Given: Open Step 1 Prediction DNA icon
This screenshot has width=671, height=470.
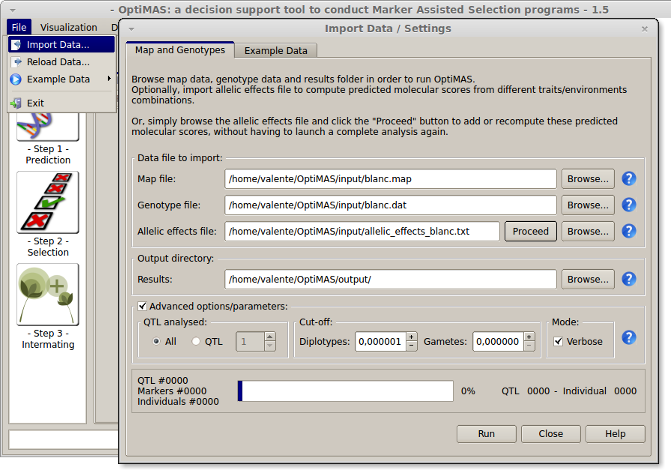Looking at the screenshot, I should 48,127.
